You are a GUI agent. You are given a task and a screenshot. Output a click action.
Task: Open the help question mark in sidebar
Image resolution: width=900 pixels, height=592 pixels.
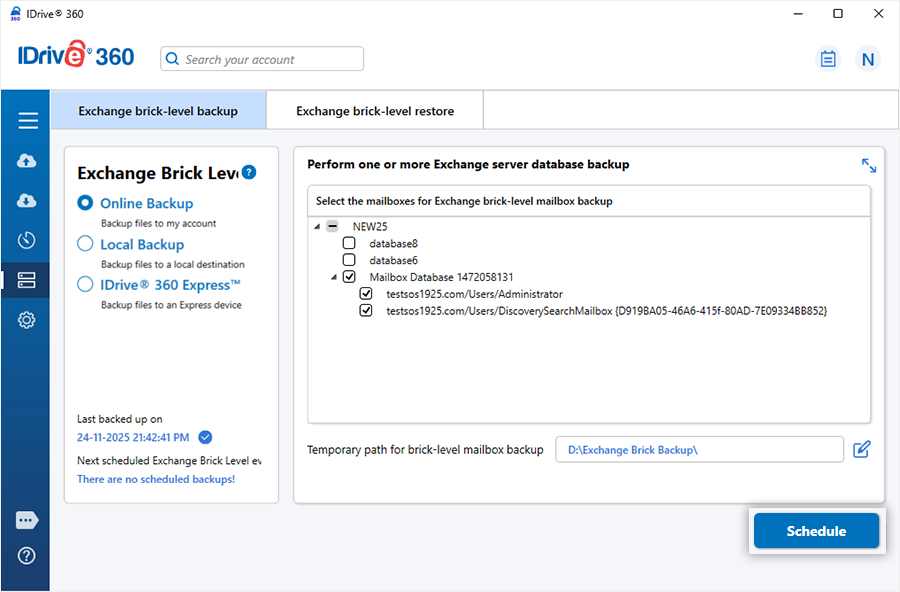tap(27, 556)
